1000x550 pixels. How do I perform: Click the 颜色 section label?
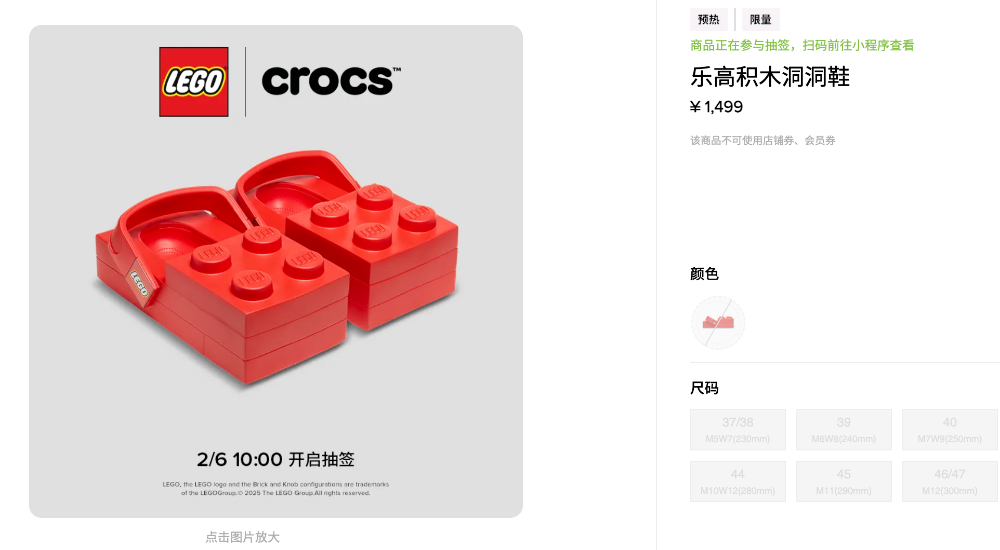(x=704, y=274)
